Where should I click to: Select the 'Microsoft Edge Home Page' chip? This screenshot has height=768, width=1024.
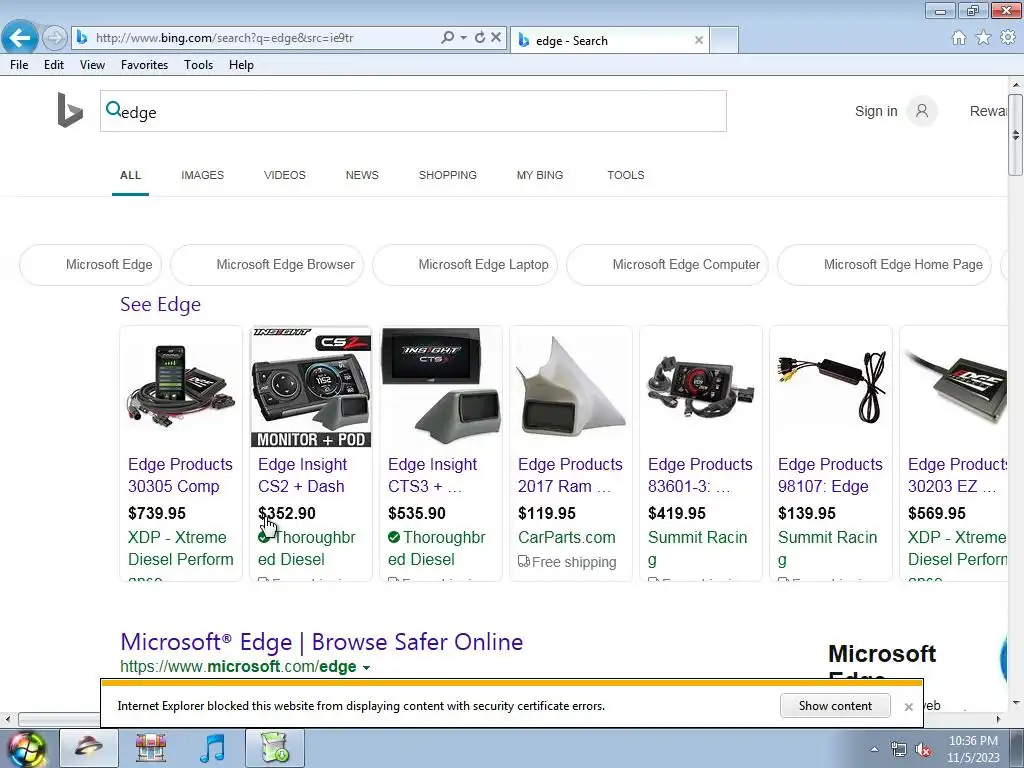click(x=884, y=264)
